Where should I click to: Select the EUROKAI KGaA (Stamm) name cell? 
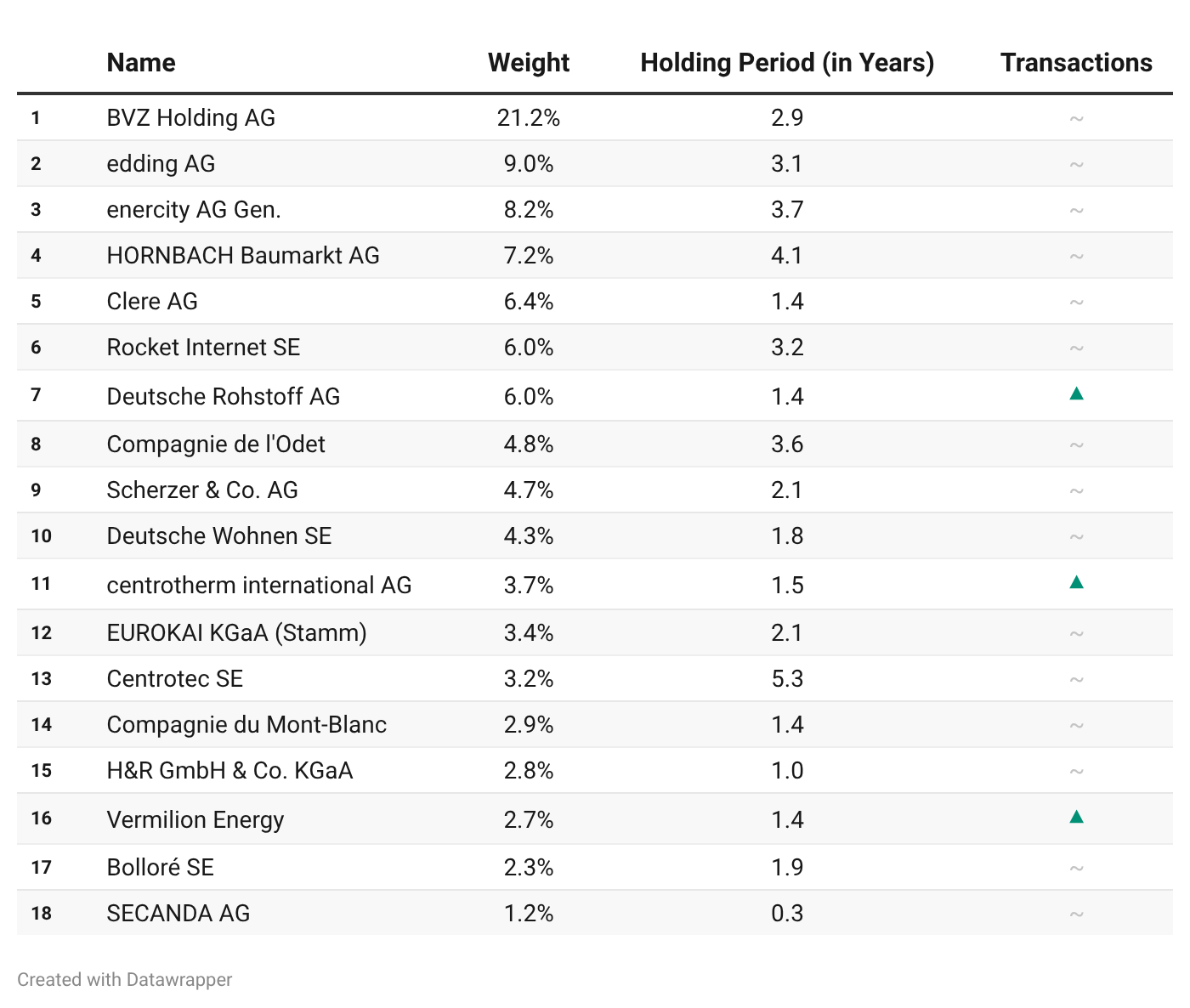click(x=237, y=633)
